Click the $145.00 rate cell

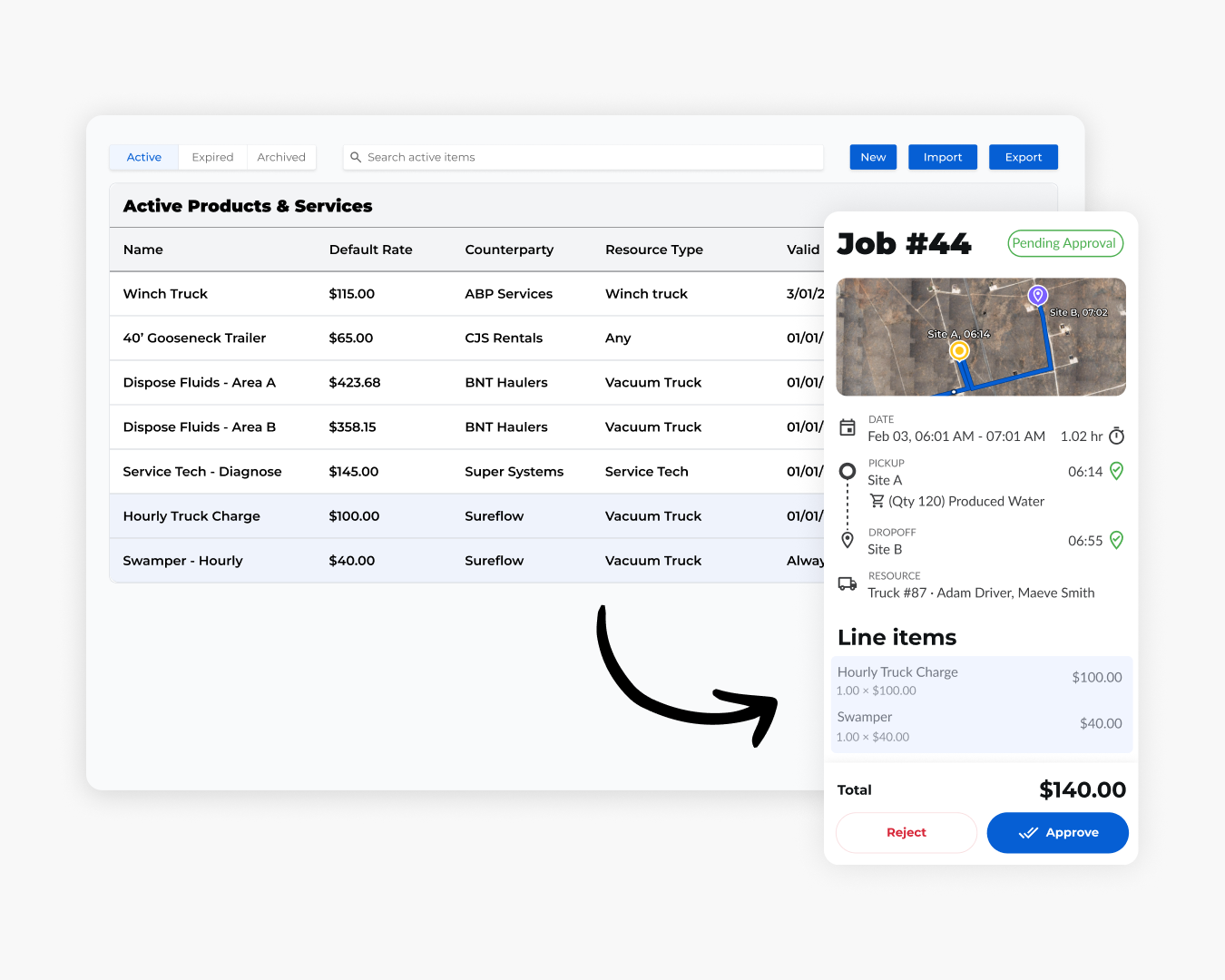pyautogui.click(x=354, y=471)
